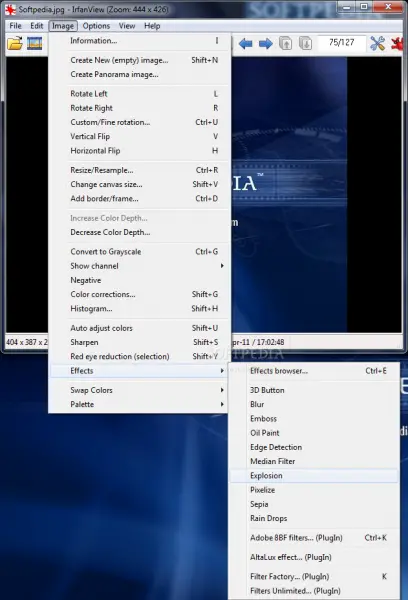Open the File menu

pos(15,26)
